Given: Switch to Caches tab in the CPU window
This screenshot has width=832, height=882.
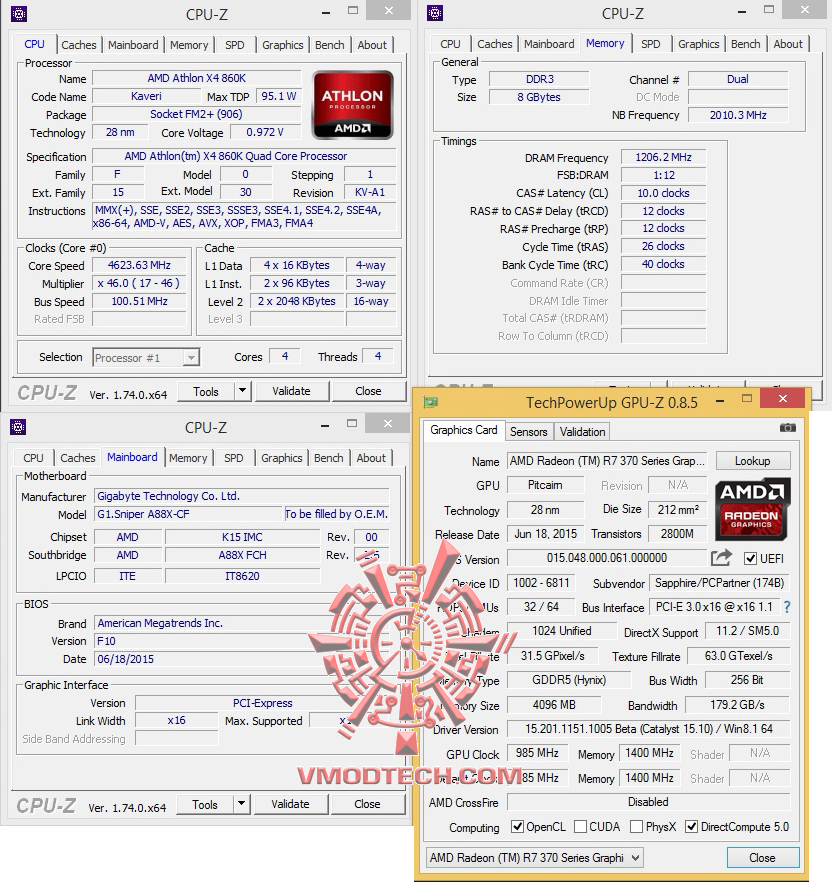Looking at the screenshot, I should [x=79, y=45].
